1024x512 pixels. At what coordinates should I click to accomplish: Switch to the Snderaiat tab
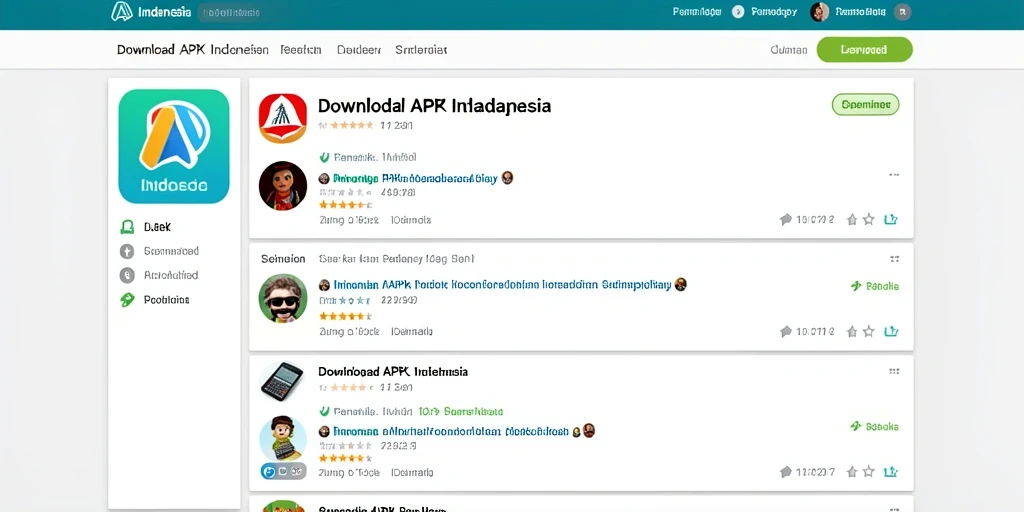pyautogui.click(x=421, y=50)
